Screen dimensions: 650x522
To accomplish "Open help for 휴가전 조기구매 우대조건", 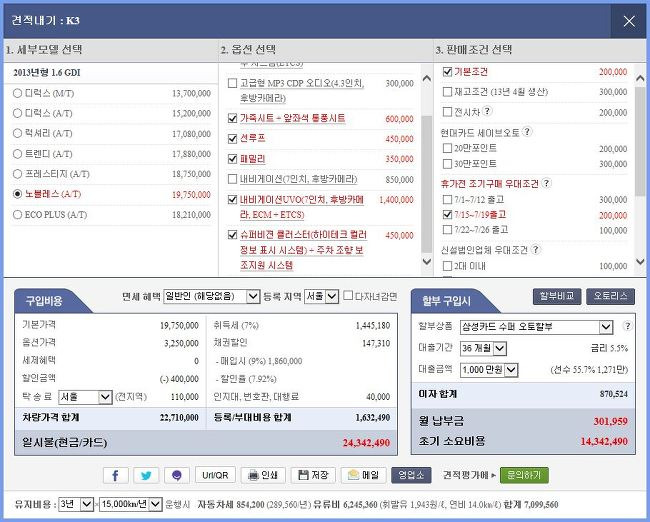I will pyautogui.click(x=546, y=183).
